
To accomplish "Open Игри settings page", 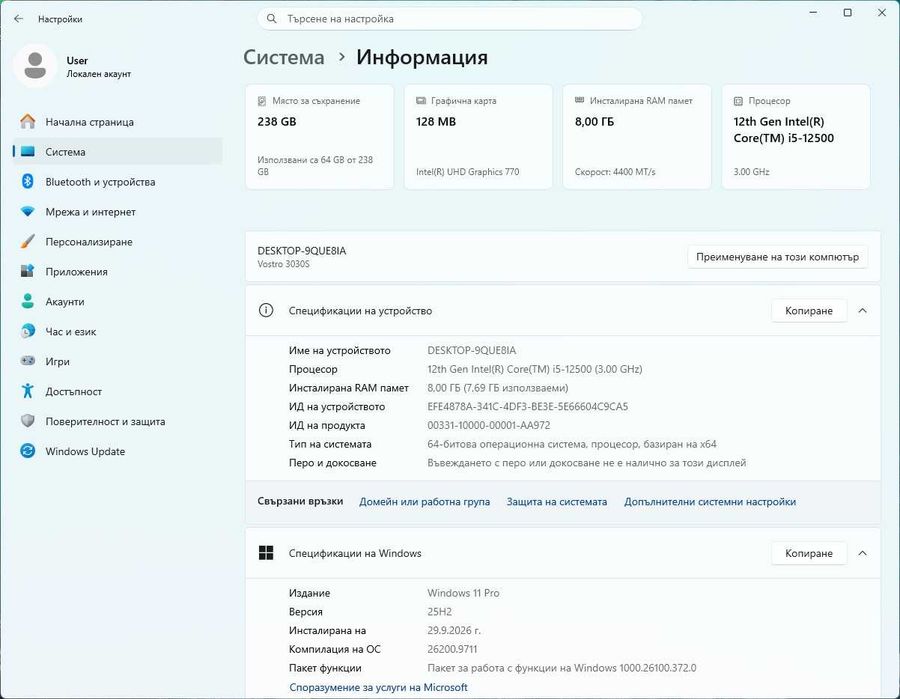I will pyautogui.click(x=117, y=362).
